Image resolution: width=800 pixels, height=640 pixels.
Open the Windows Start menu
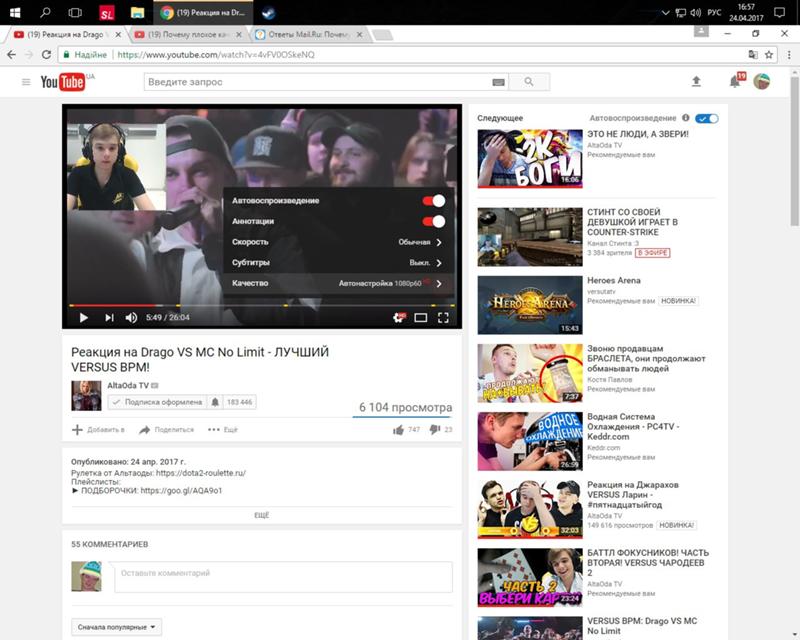[x=15, y=13]
